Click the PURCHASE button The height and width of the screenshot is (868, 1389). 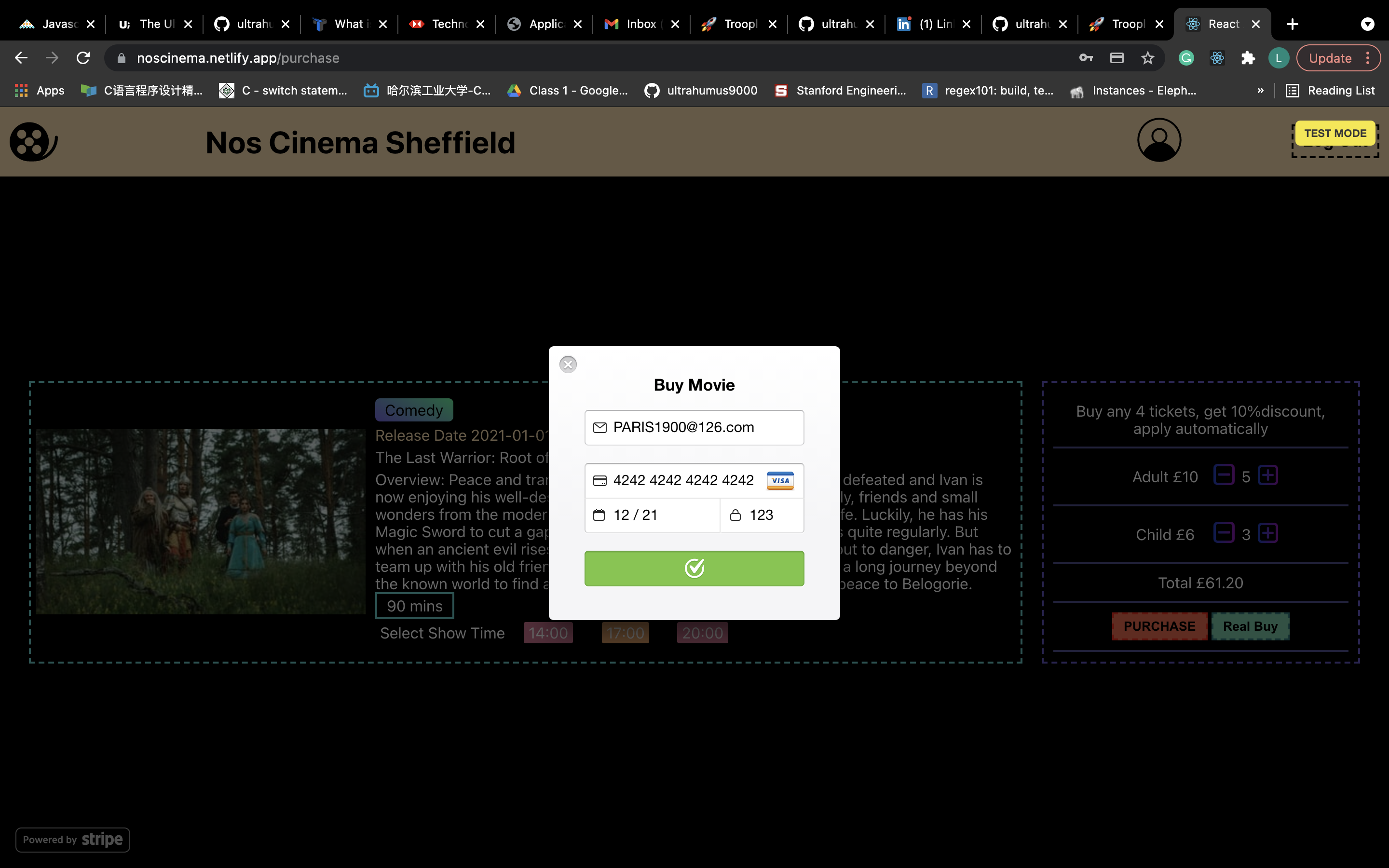tap(1159, 626)
